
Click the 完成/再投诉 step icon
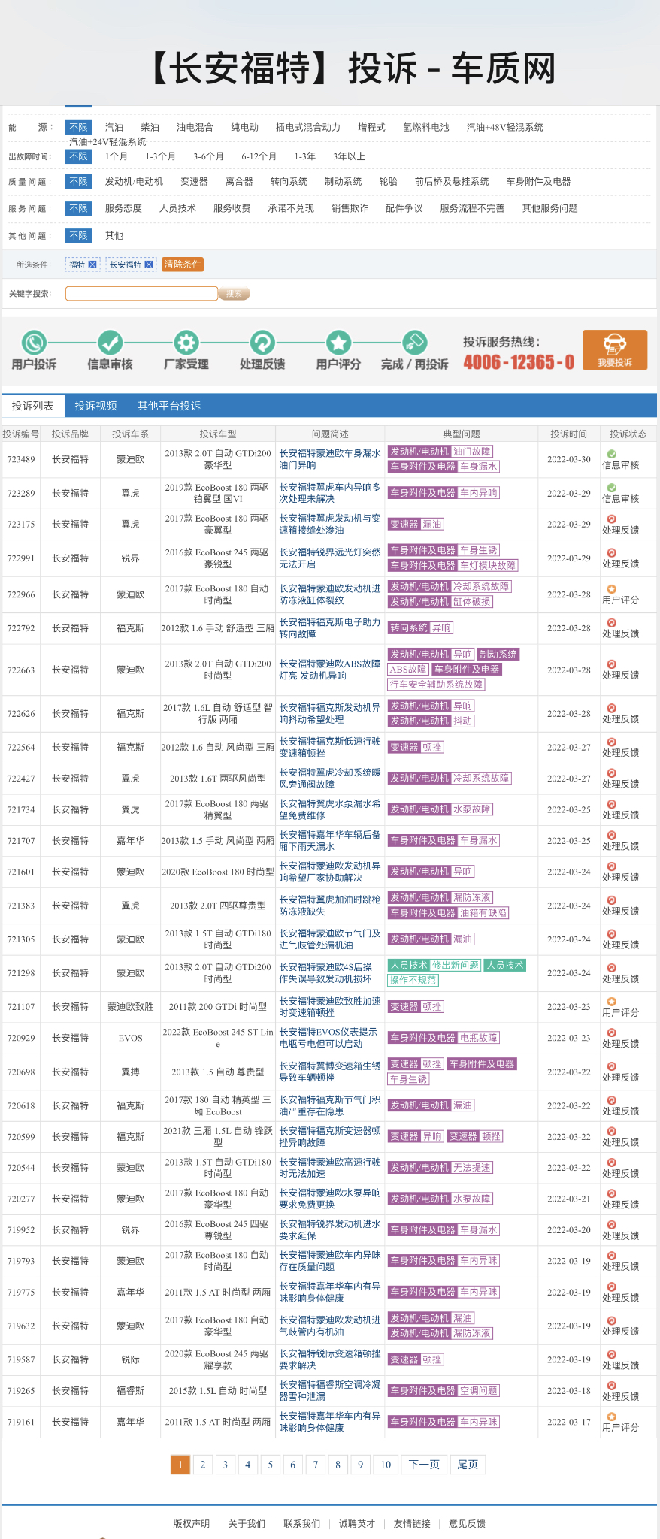tap(415, 342)
